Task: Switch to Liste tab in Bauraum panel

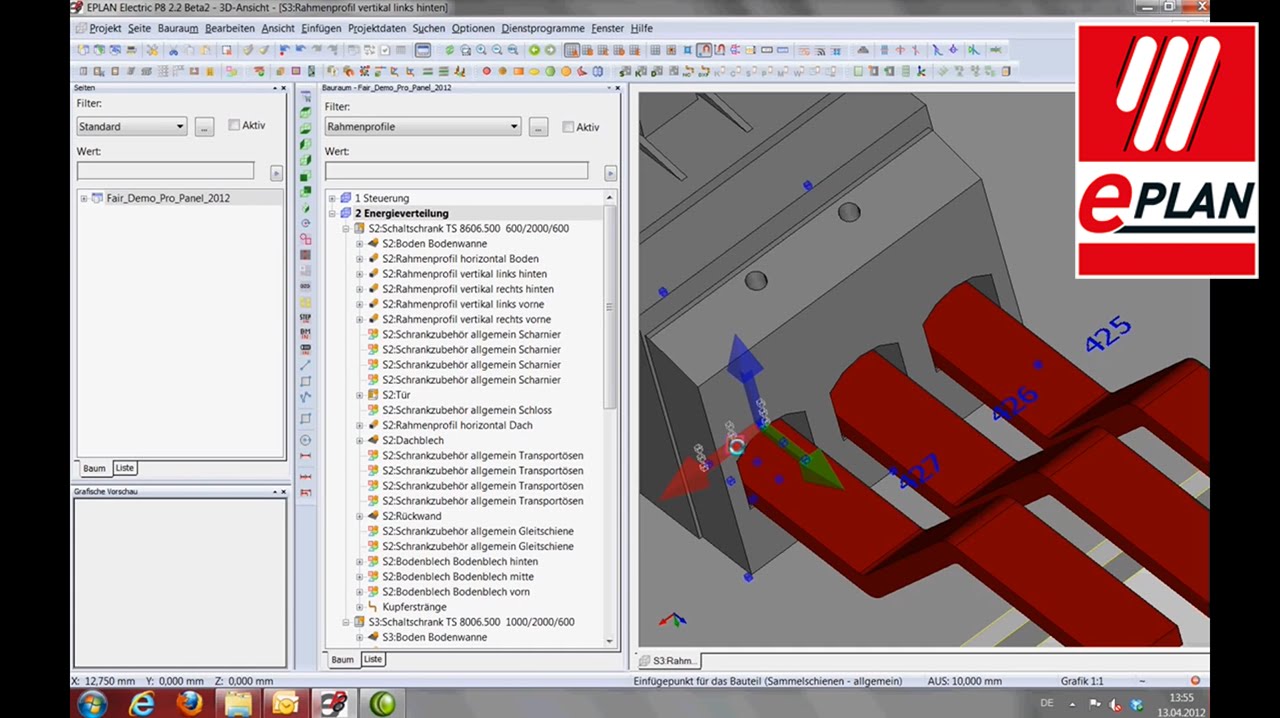Action: click(372, 659)
